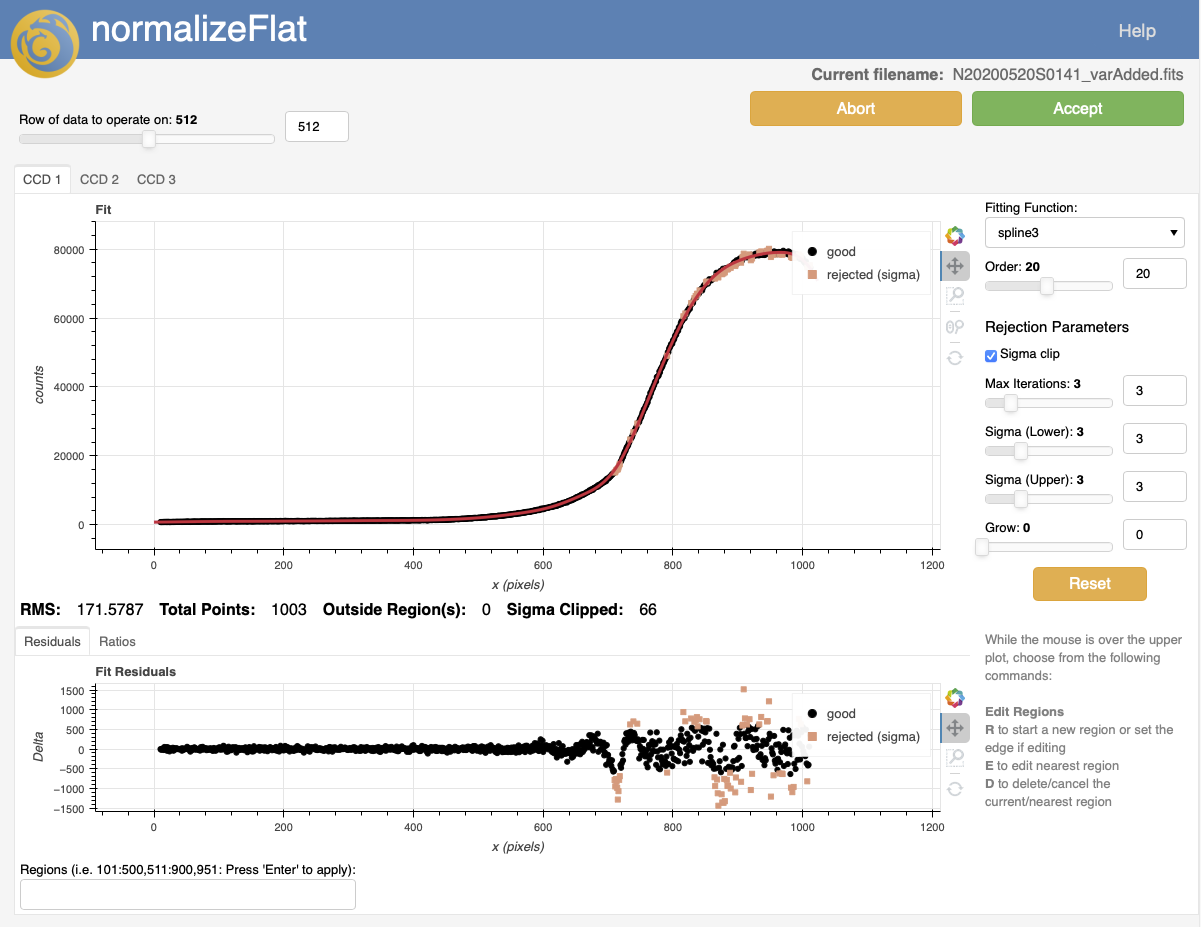Click the Reset parameters button

point(1090,583)
